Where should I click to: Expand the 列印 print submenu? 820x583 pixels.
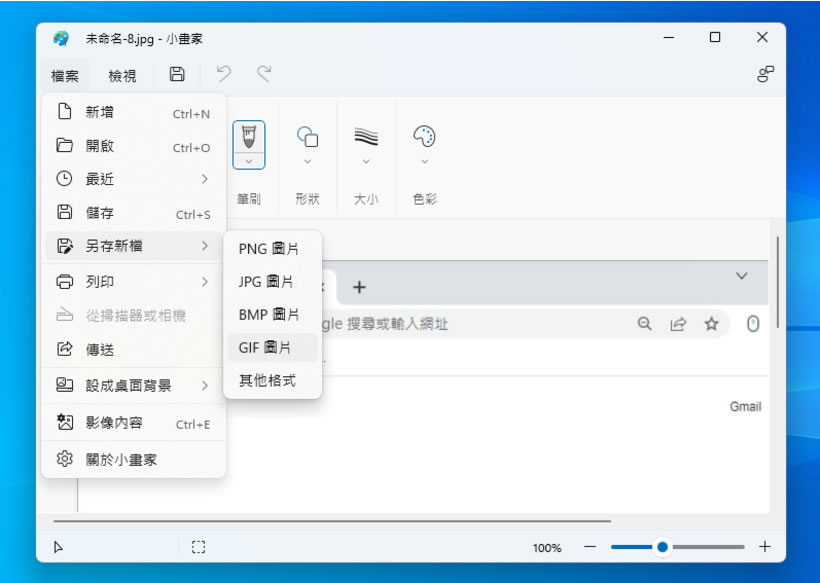pyautogui.click(x=204, y=282)
